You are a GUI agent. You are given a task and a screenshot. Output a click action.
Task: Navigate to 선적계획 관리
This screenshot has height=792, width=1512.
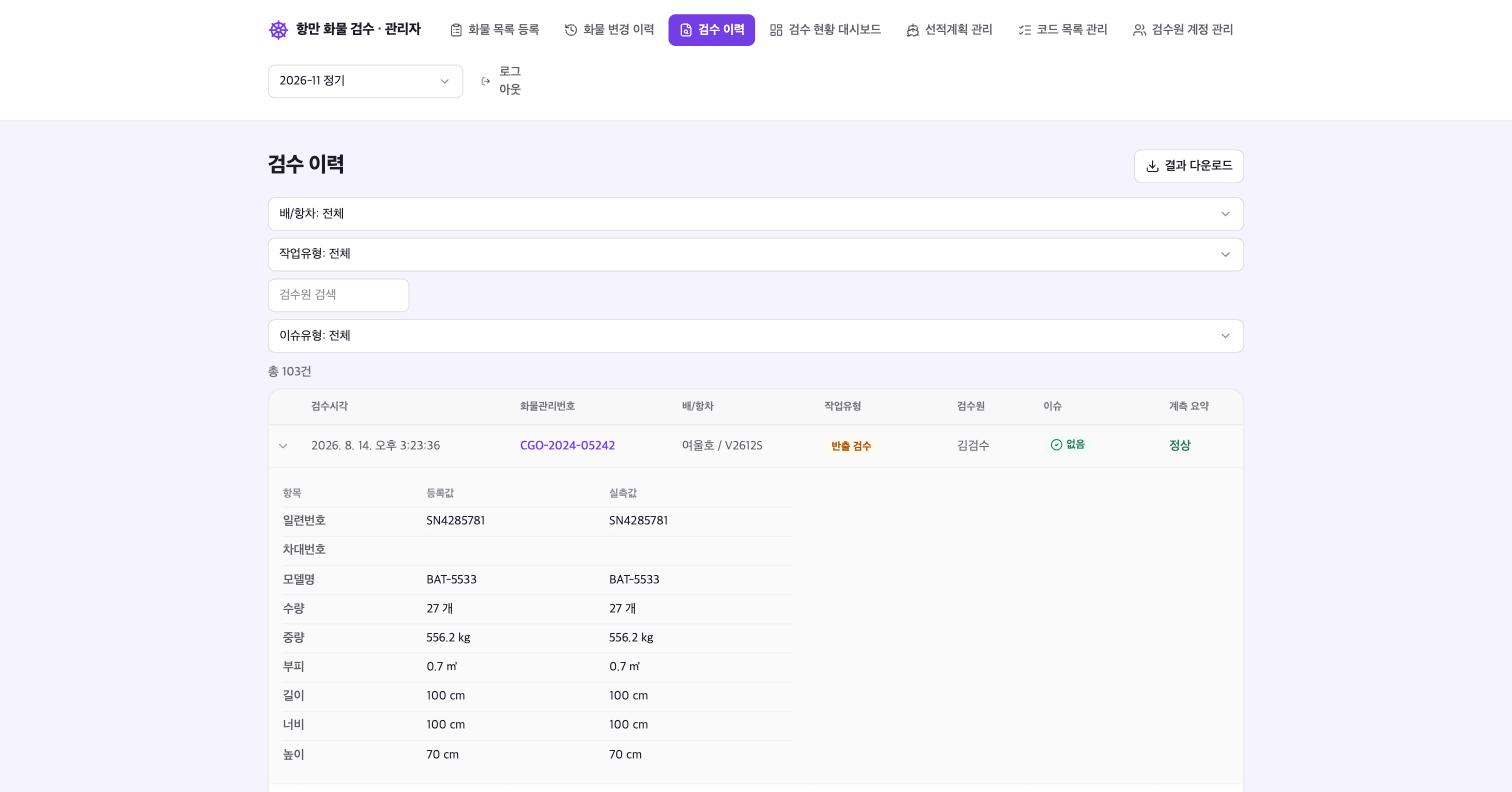pos(949,30)
